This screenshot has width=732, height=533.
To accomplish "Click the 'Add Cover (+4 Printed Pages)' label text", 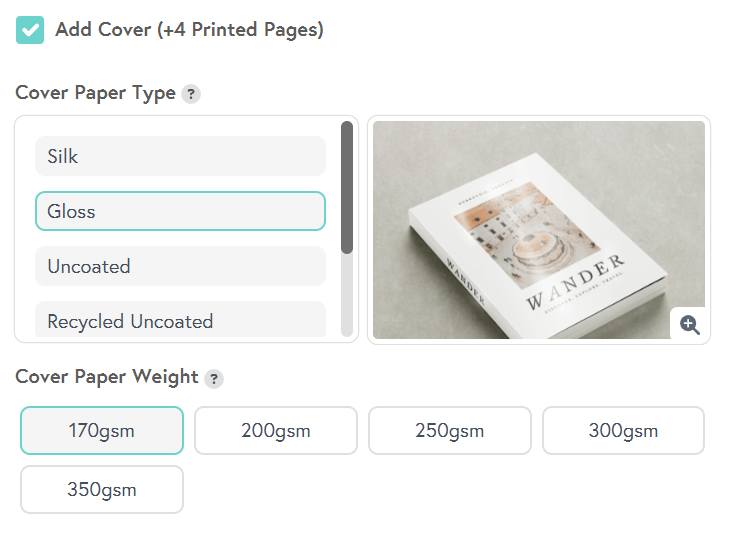I will pyautogui.click(x=189, y=30).
